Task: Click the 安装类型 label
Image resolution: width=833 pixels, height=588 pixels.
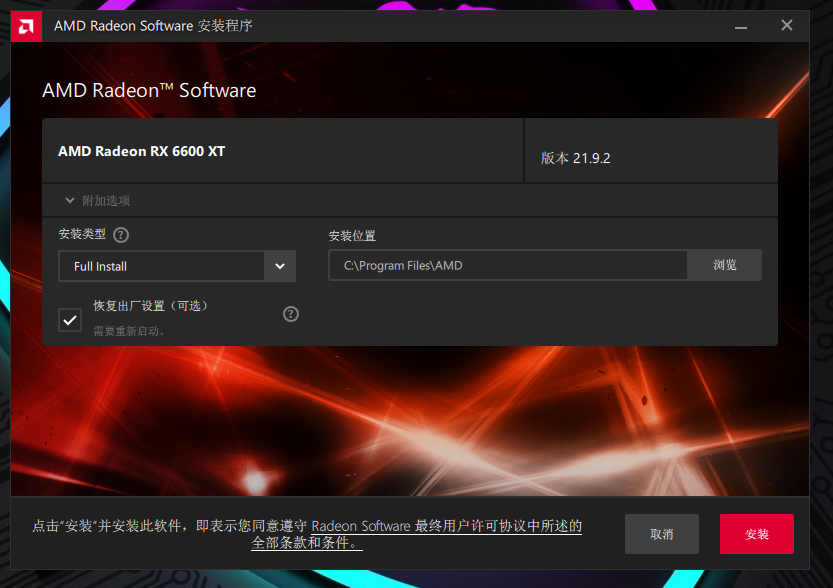Action: [x=82, y=234]
